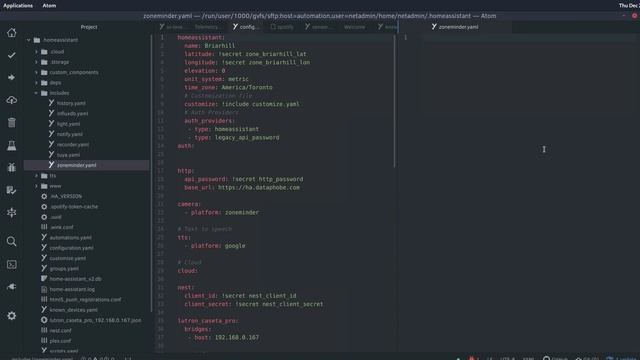Viewport: 640px width, 360px height.
Task: Click the right-arrow icon in left toolbar
Action: click(x=11, y=78)
